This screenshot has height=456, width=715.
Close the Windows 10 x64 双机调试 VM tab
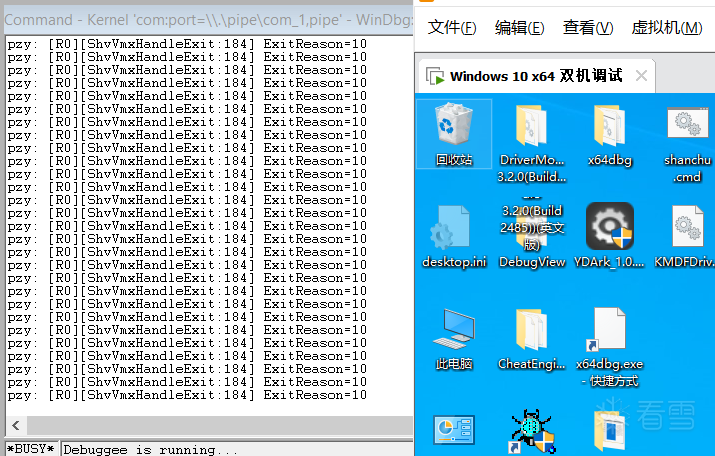(641, 76)
